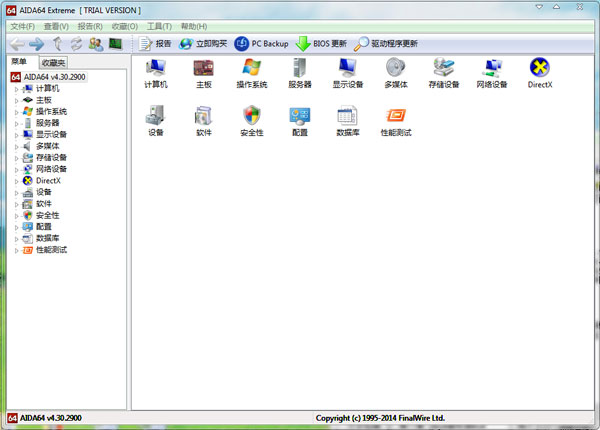Expand the 操作系统 tree node
Screen dimensions: 600x430
(16, 112)
